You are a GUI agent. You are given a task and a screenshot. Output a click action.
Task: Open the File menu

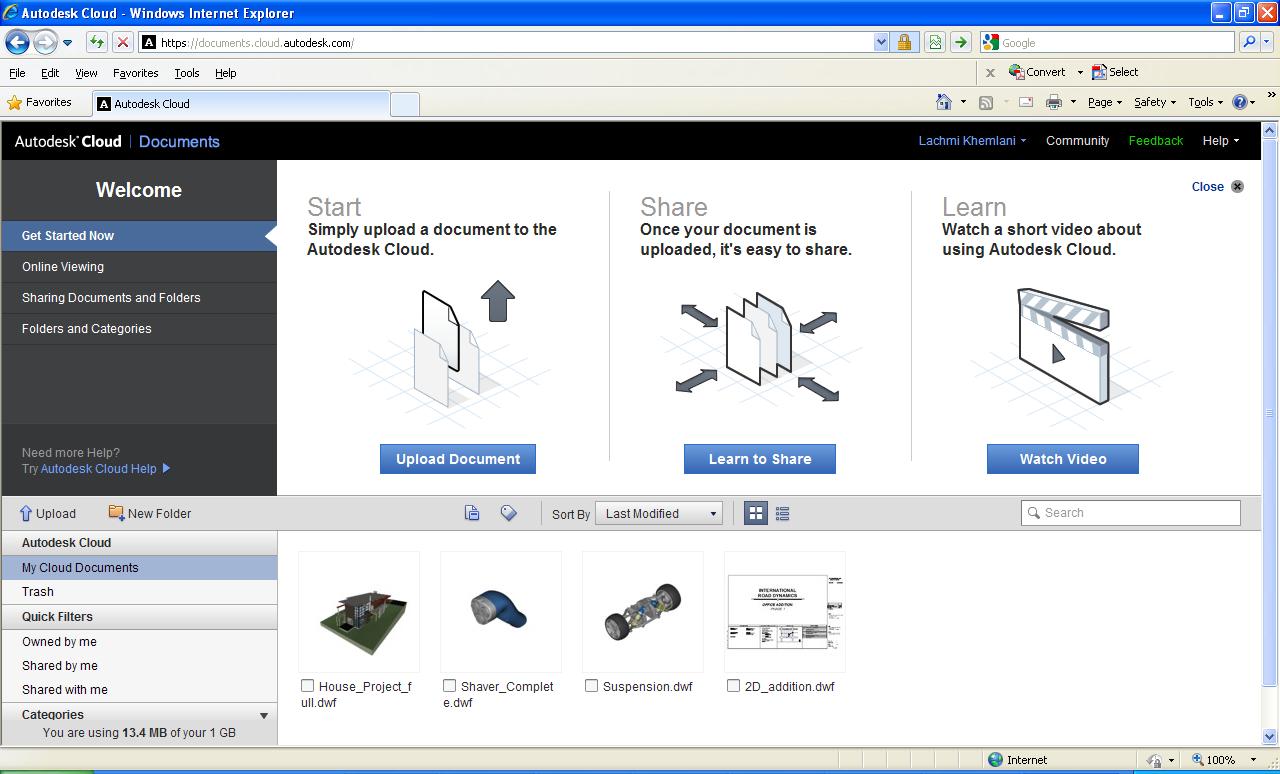(x=17, y=73)
